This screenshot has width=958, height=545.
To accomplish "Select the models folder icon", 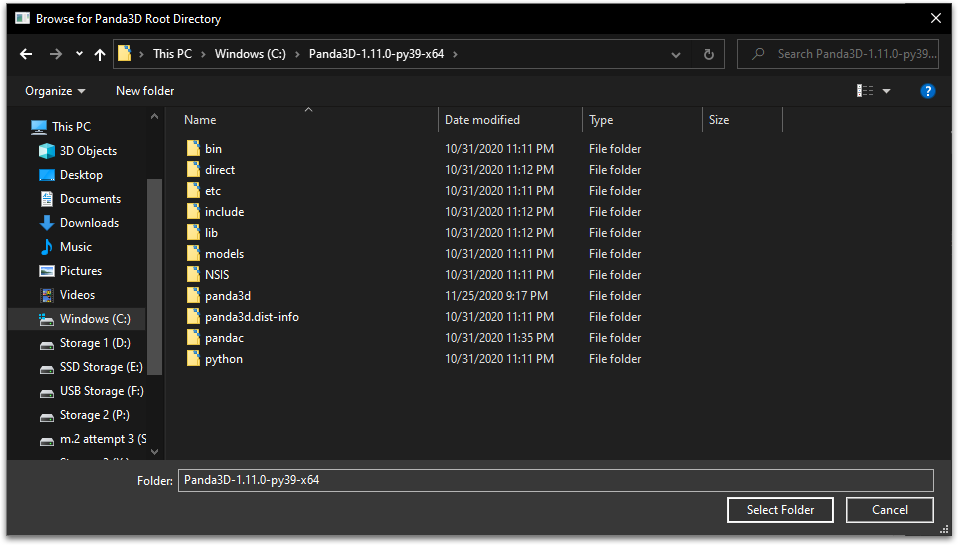I will (x=193, y=254).
